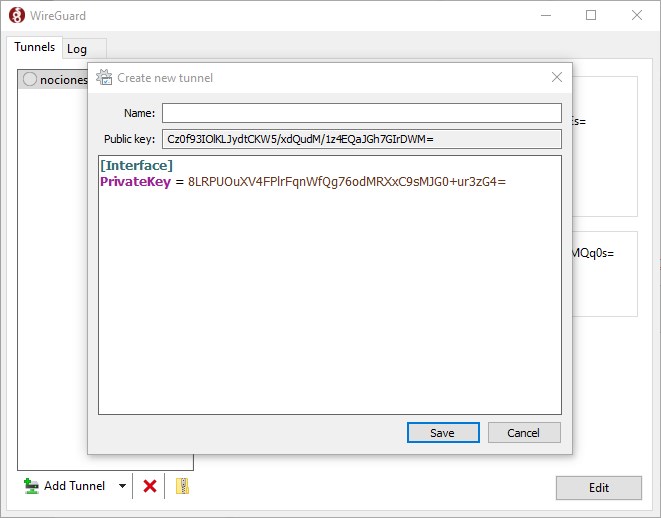Viewport: 661px width, 518px height.
Task: Cancel the new tunnel creation
Action: coord(524,433)
